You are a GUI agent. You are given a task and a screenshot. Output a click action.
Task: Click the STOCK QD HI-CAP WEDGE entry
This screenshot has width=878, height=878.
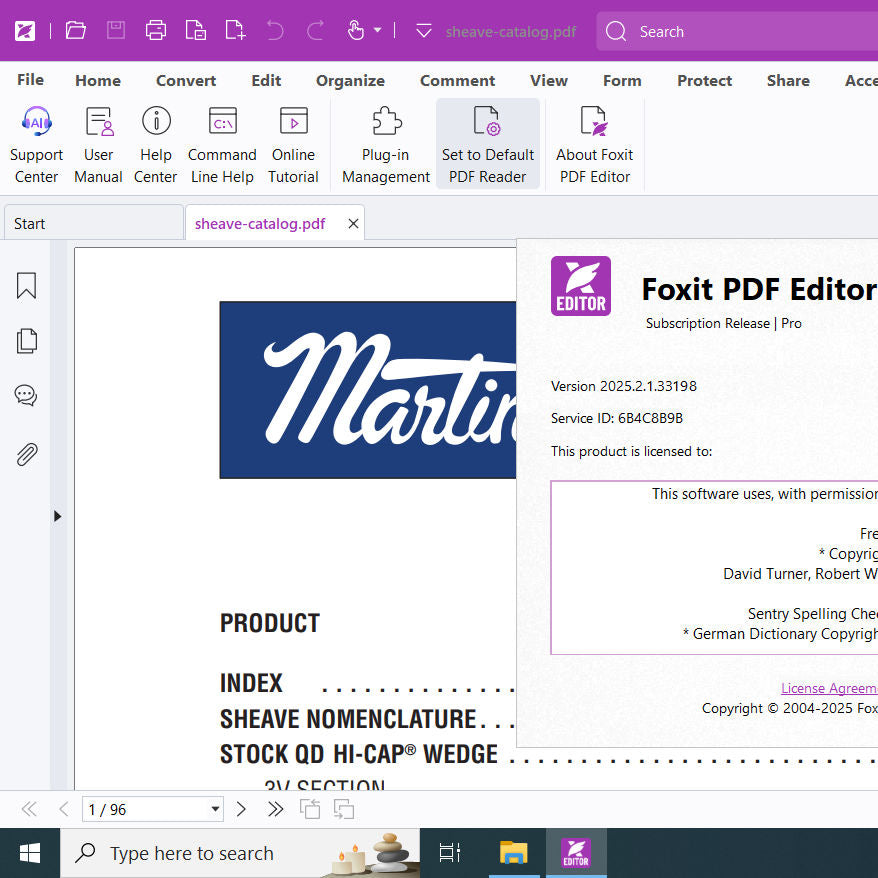coord(358,754)
